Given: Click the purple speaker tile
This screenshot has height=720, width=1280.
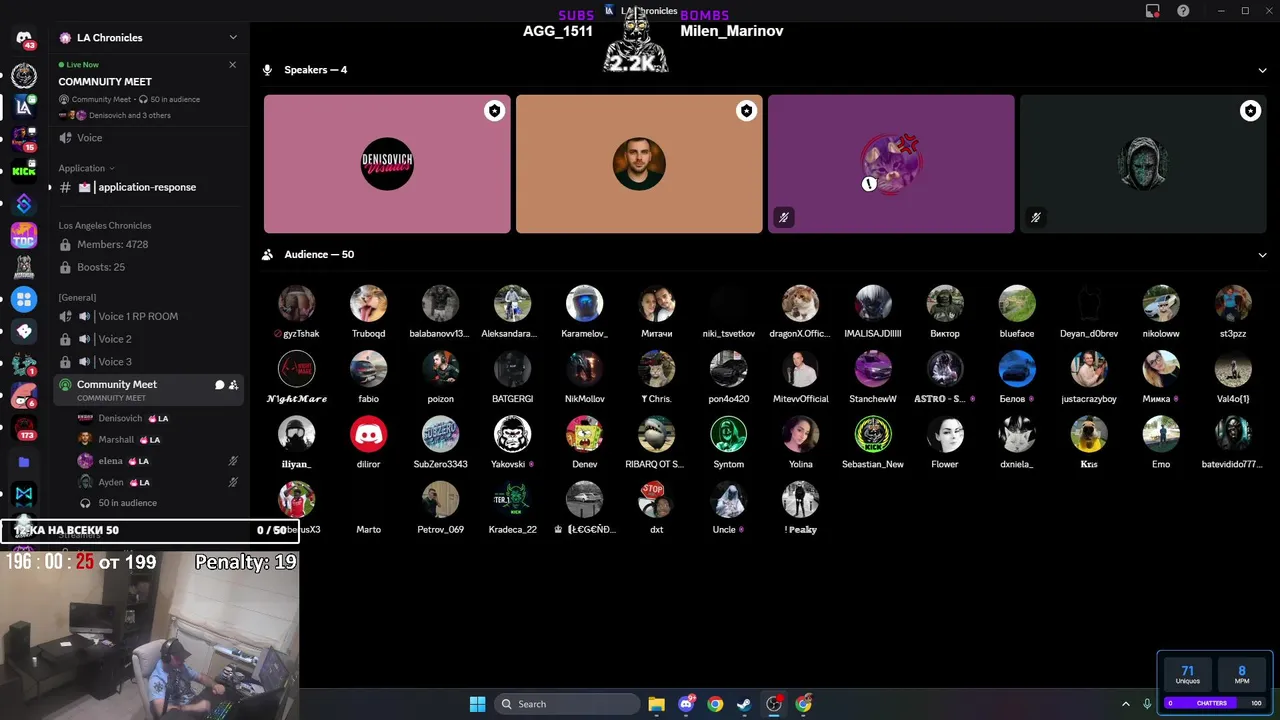Looking at the screenshot, I should tap(891, 164).
